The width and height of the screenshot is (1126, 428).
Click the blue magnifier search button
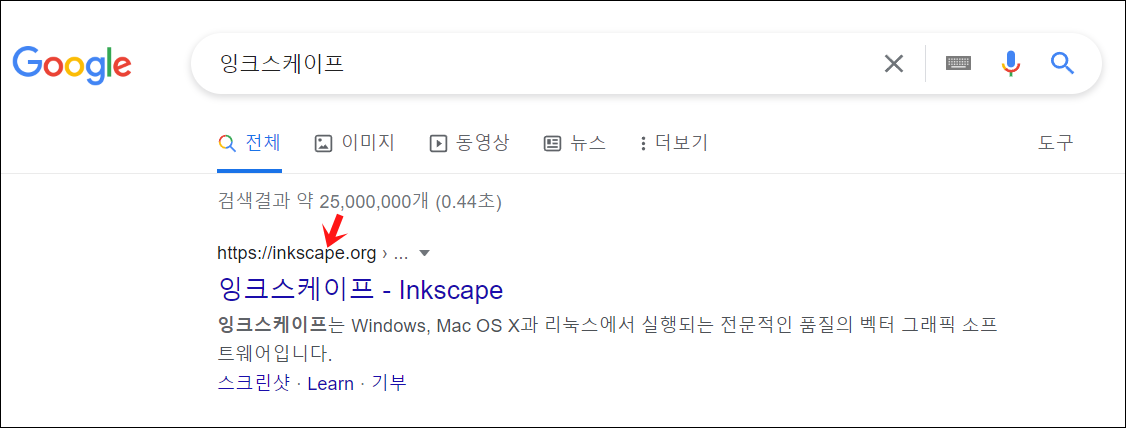(x=1062, y=64)
